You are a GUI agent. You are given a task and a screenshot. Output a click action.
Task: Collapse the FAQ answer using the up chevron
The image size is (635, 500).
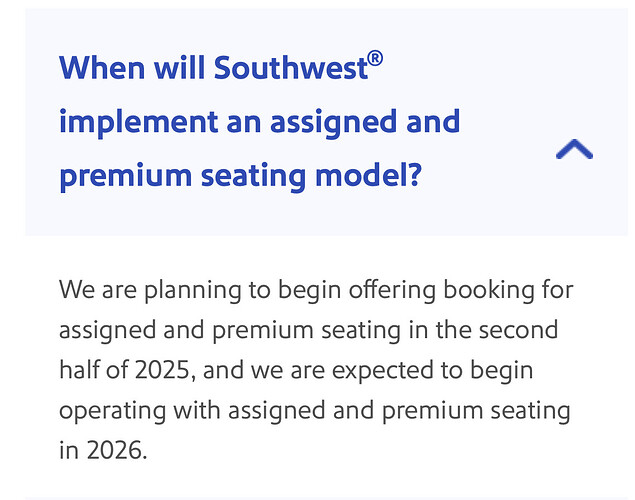tap(574, 150)
